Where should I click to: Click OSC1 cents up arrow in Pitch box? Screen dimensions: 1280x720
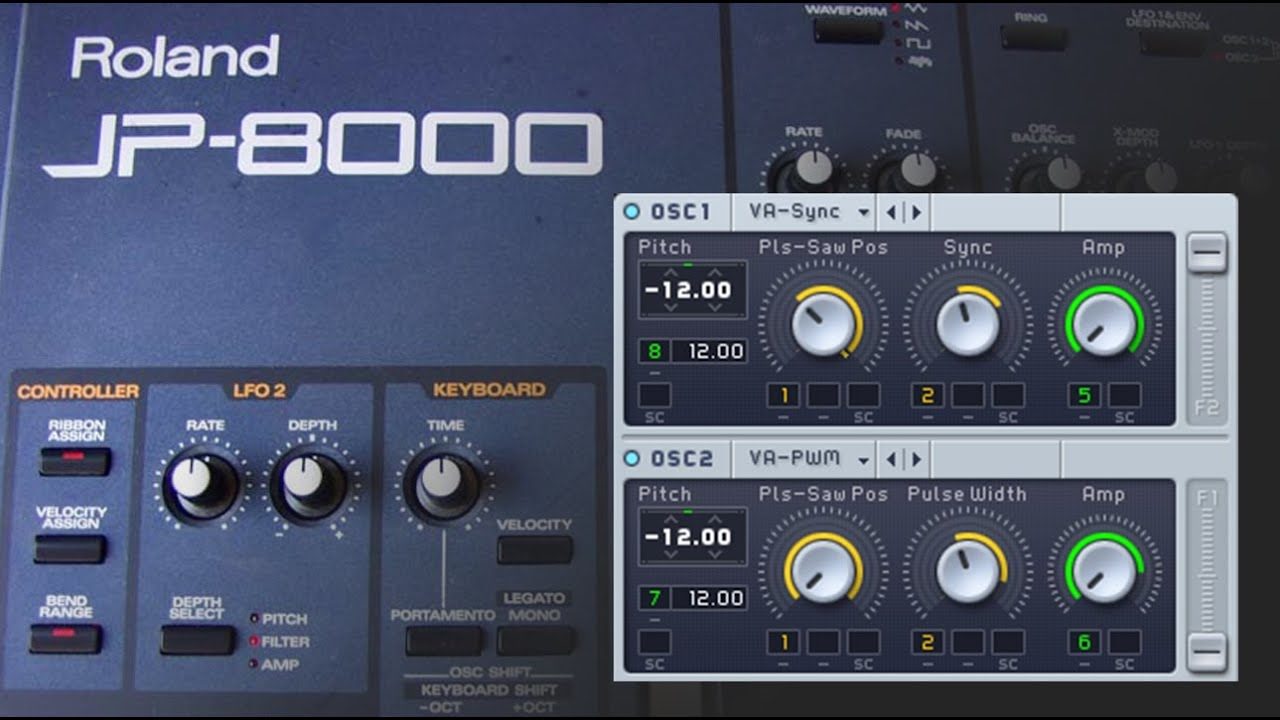715,272
